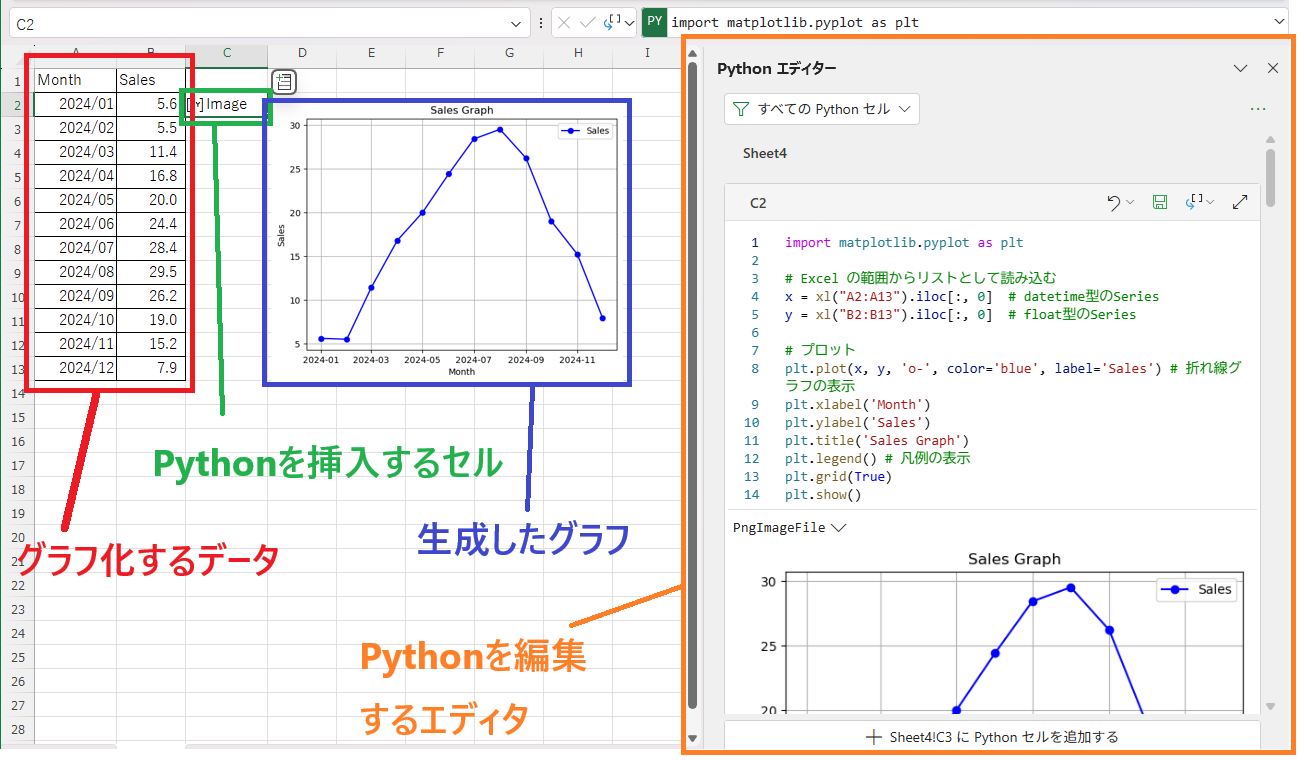Screen dimensions: 1304x760
Task: Select the sales value 29.5 cell
Action: [x=151, y=272]
